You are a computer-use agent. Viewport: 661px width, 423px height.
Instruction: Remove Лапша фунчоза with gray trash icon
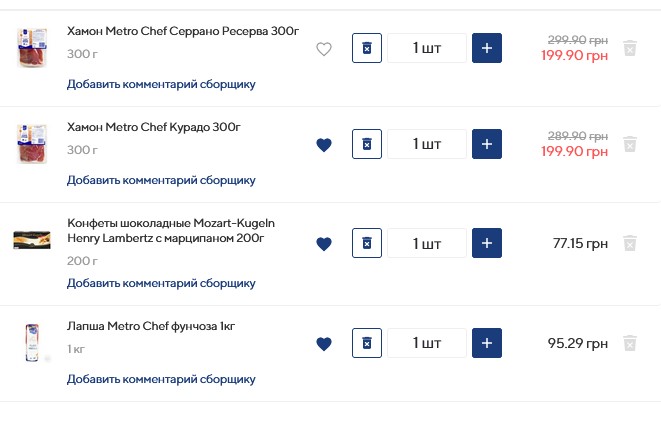[x=630, y=343]
